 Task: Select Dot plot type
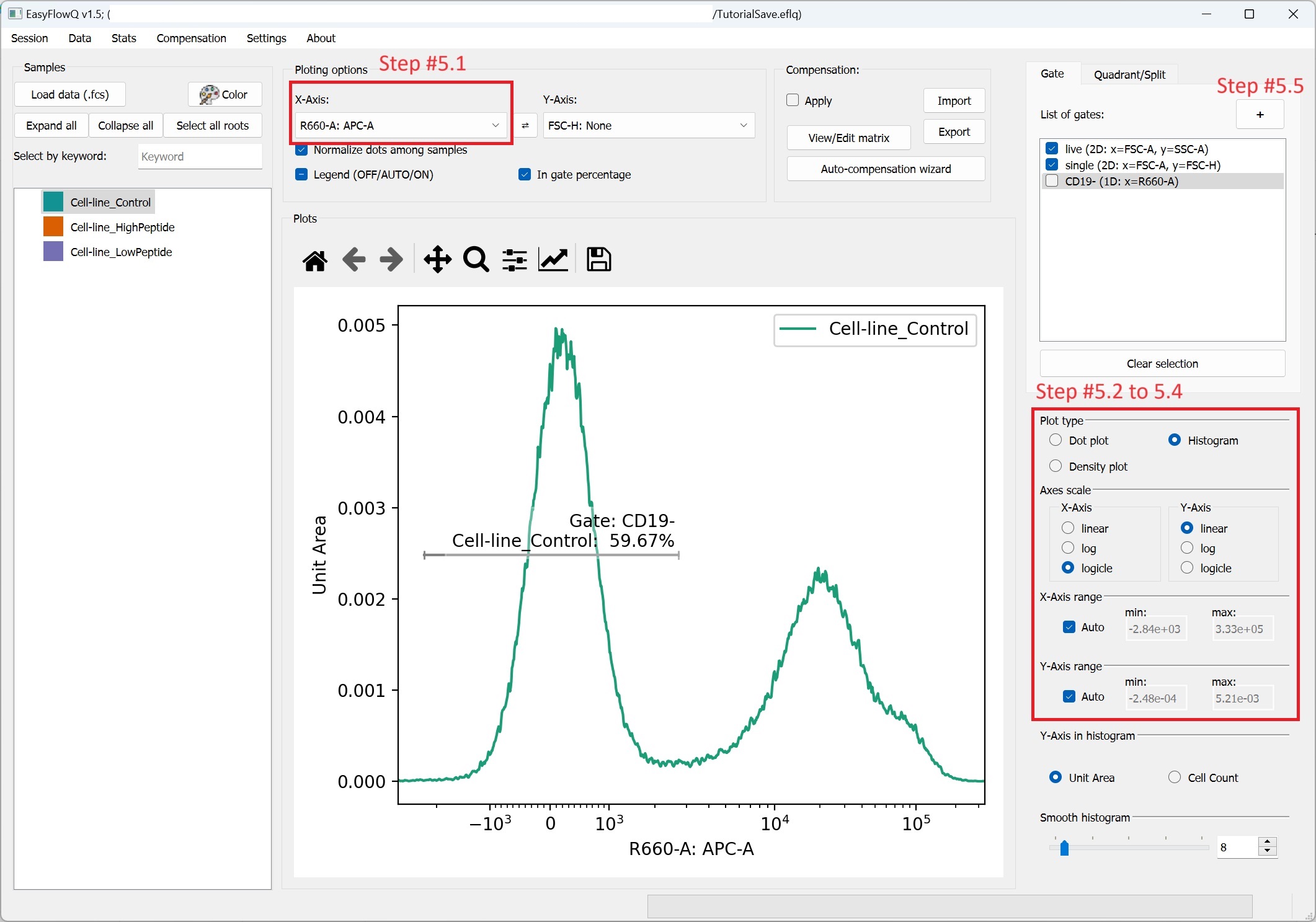[1056, 440]
